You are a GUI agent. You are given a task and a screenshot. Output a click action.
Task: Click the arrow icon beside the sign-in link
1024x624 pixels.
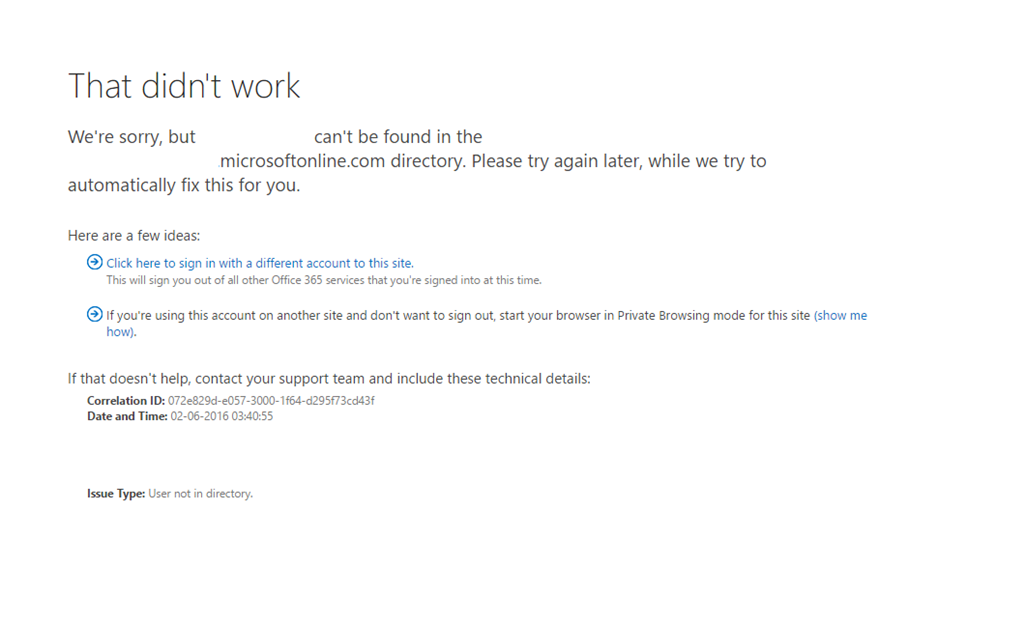[x=95, y=262]
